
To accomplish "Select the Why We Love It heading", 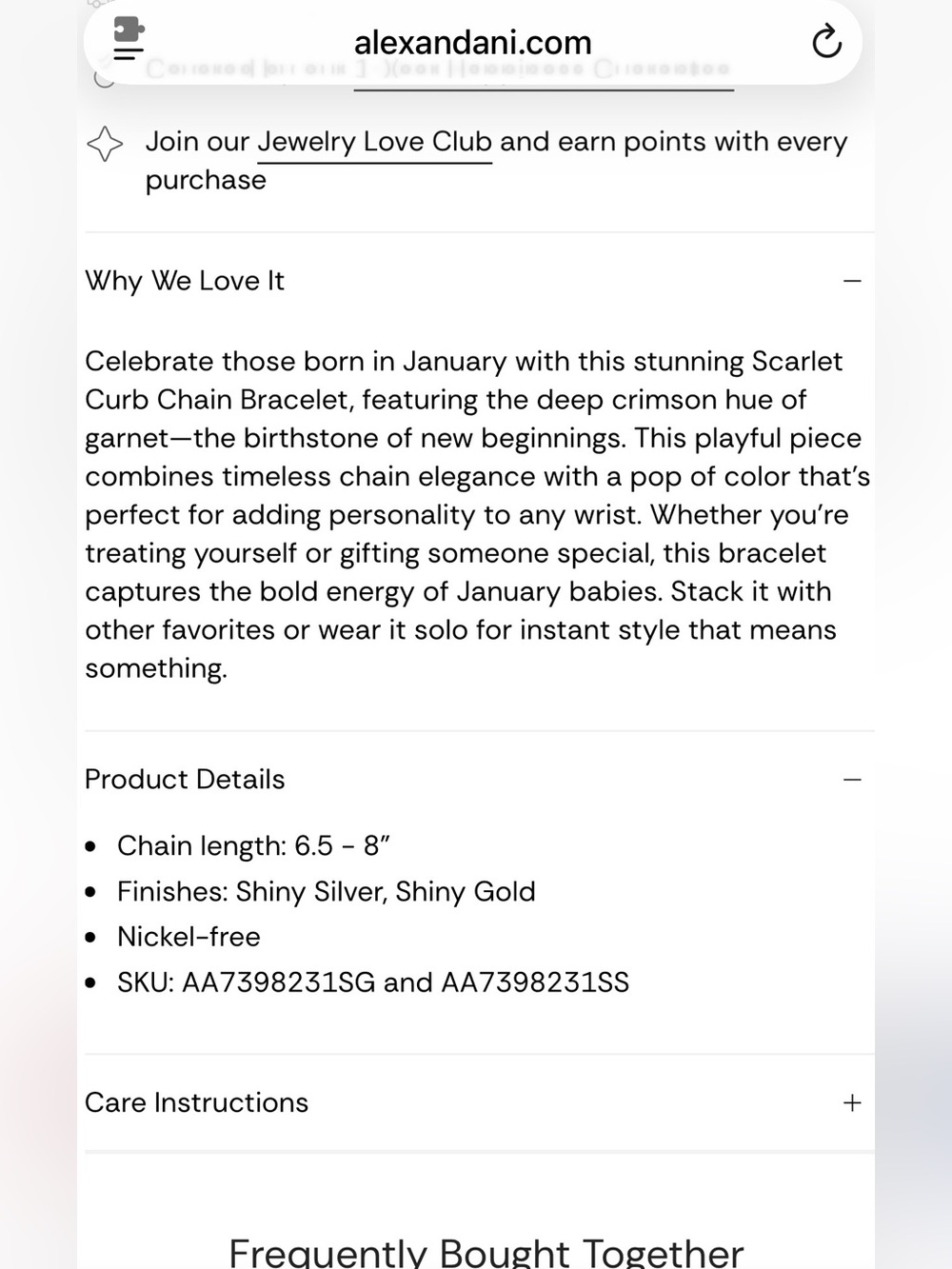I will 185,281.
